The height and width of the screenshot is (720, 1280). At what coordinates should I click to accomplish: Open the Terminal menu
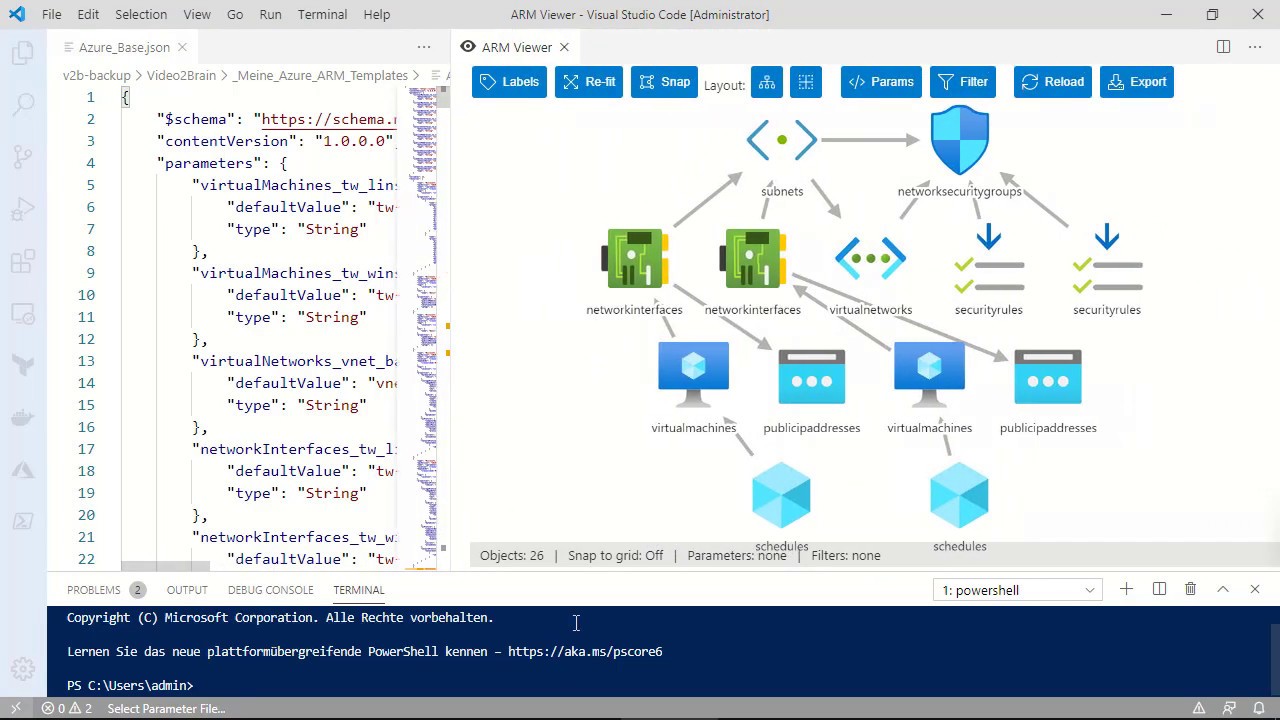[323, 14]
